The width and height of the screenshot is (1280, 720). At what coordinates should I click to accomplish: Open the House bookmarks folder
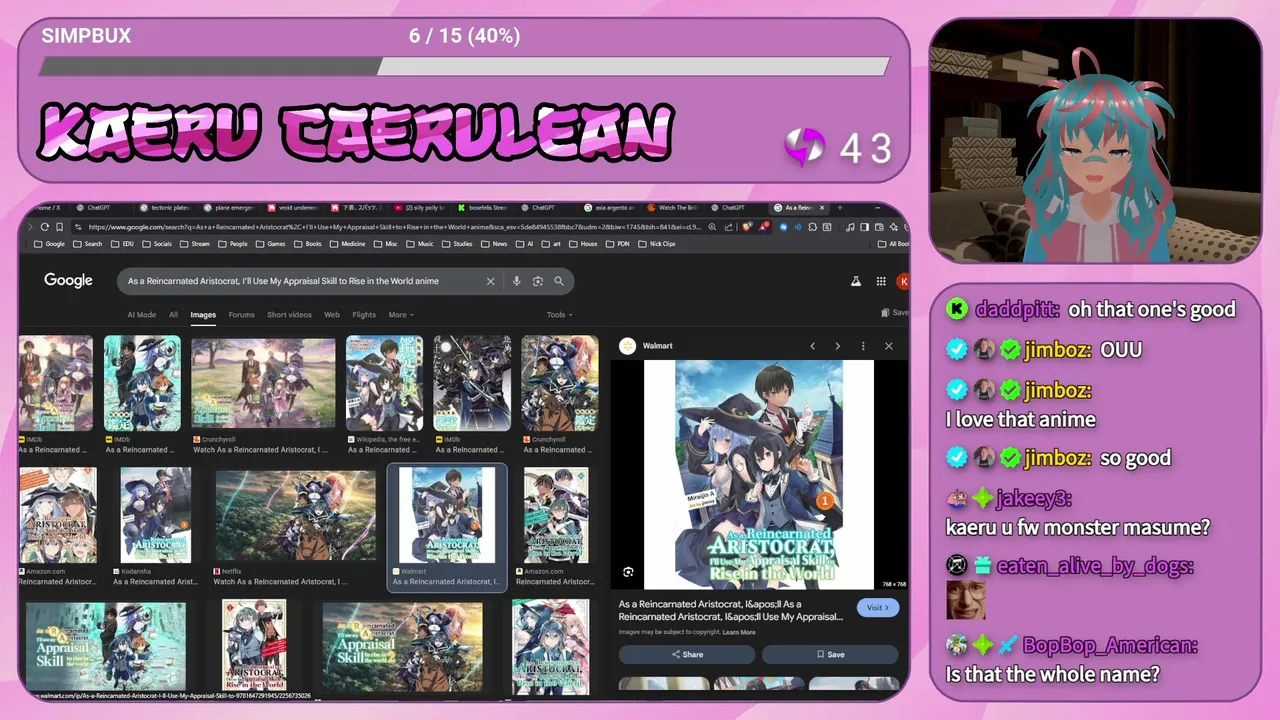coord(583,244)
